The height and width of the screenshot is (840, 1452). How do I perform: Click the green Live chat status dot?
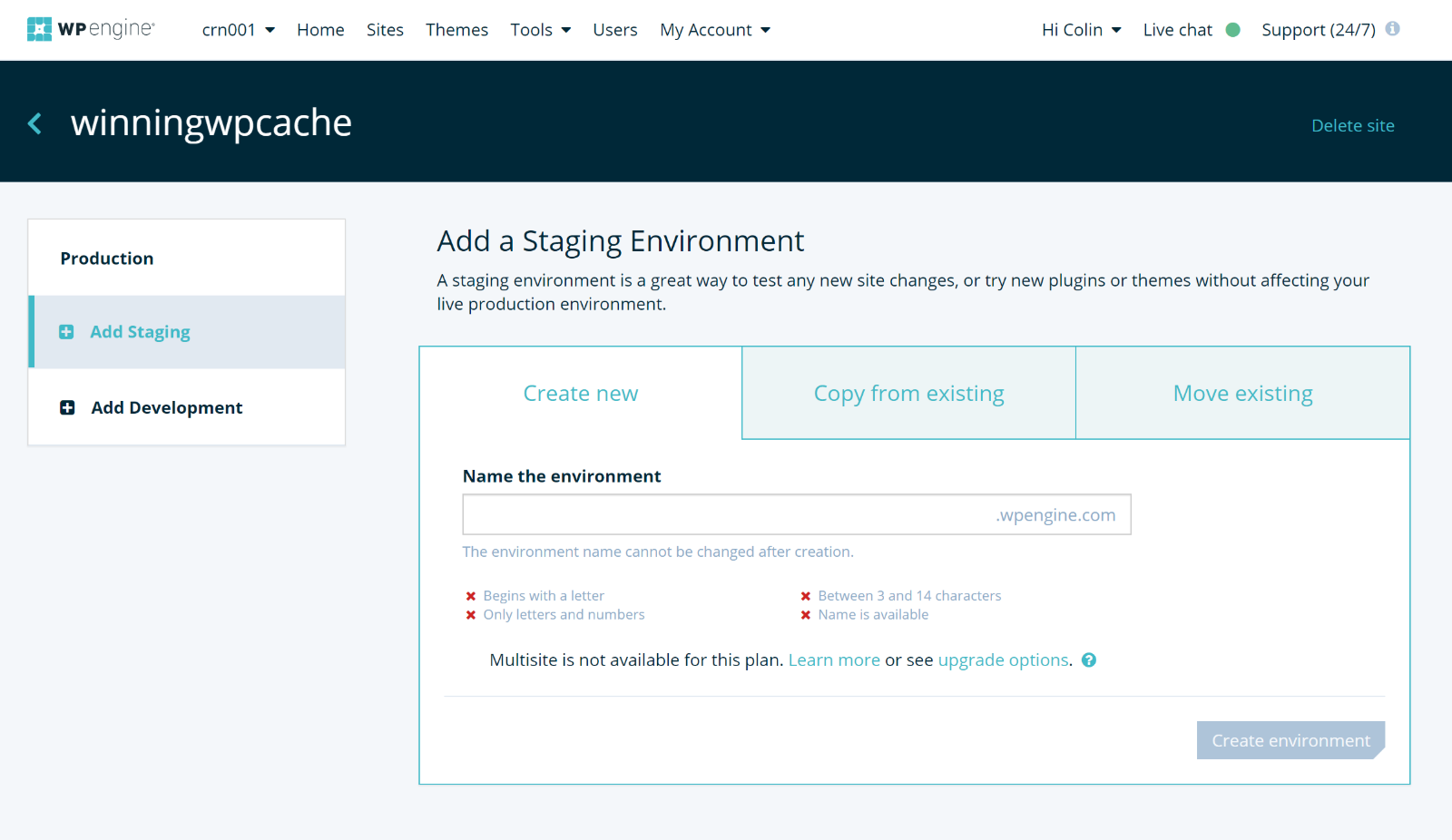pyautogui.click(x=1233, y=30)
